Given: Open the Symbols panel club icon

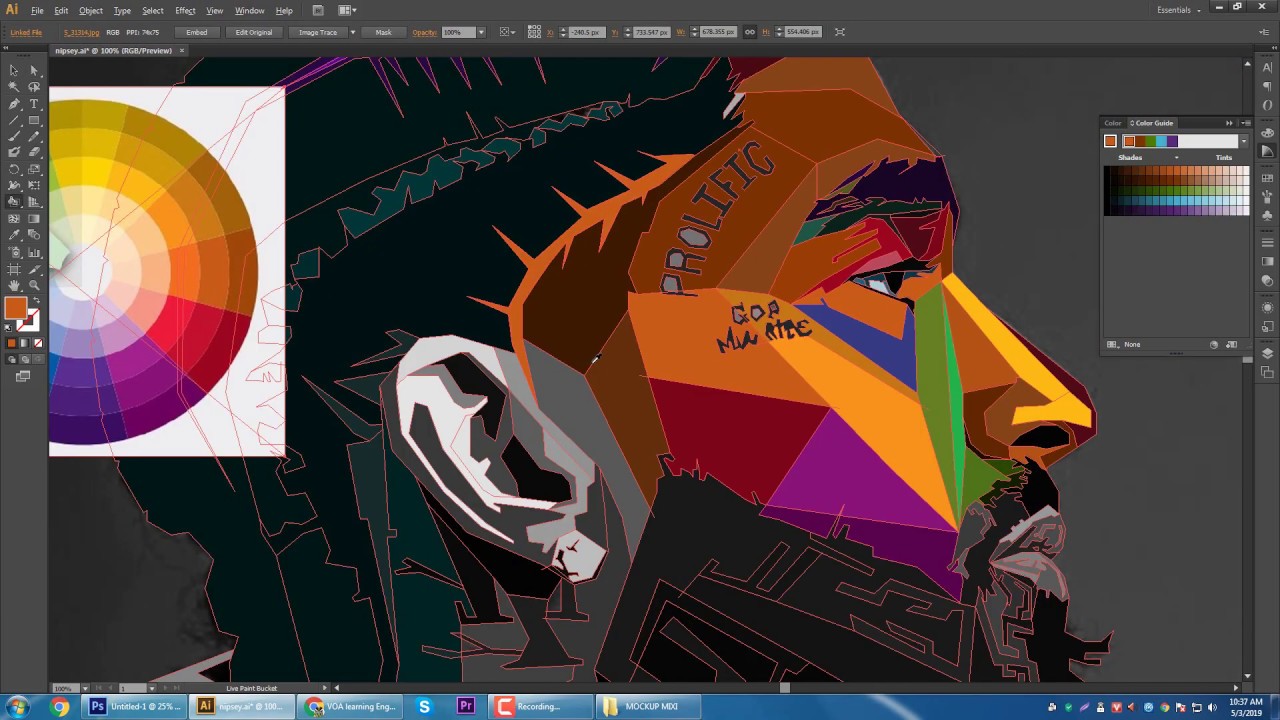Looking at the screenshot, I should coord(1267,216).
